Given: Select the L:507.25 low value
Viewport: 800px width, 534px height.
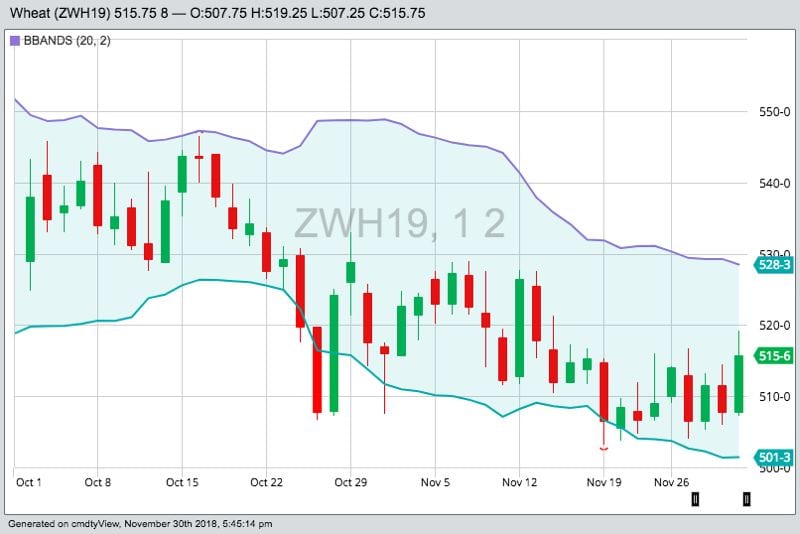Looking at the screenshot, I should pyautogui.click(x=337, y=13).
